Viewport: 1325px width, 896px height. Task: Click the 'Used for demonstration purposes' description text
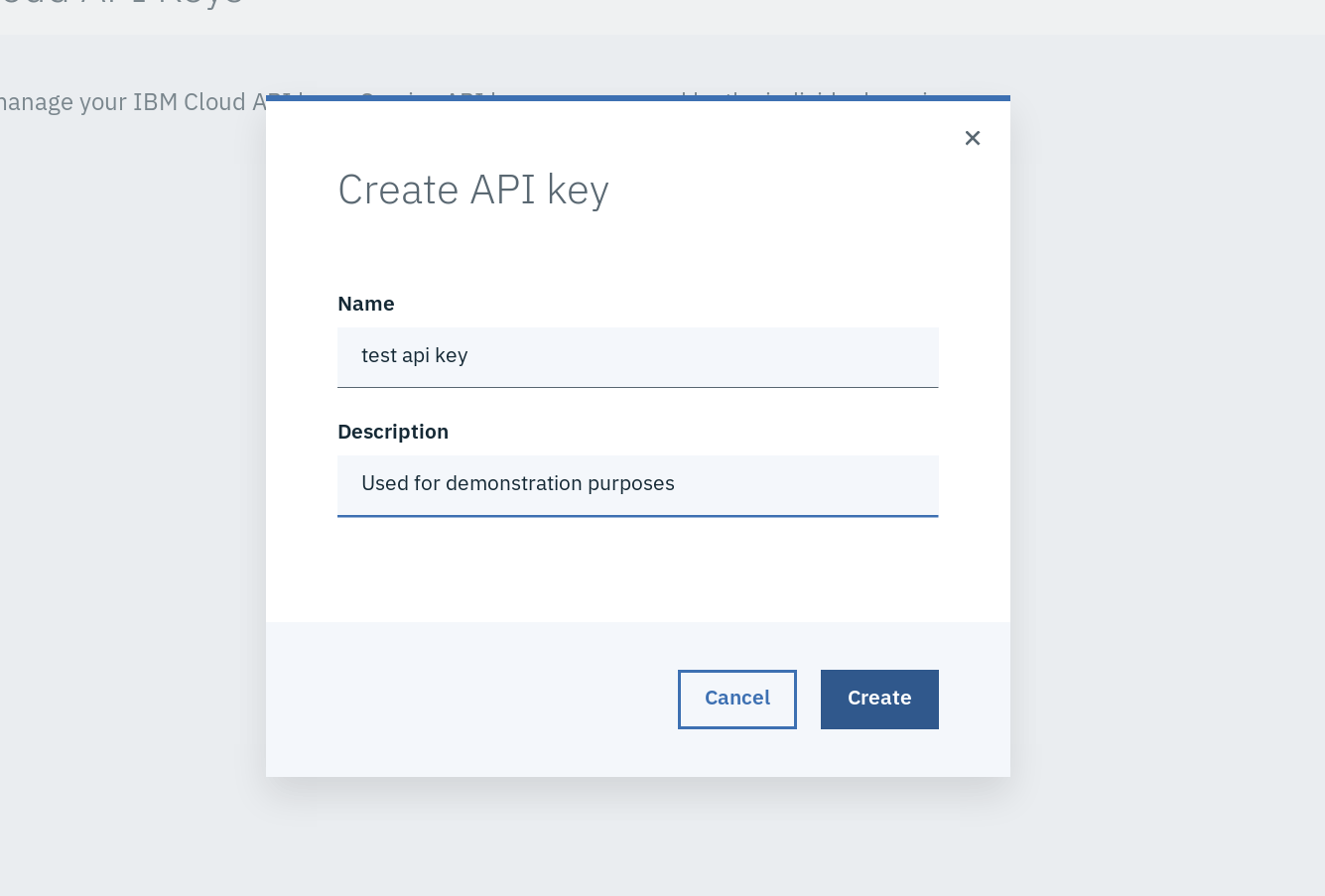[x=517, y=483]
